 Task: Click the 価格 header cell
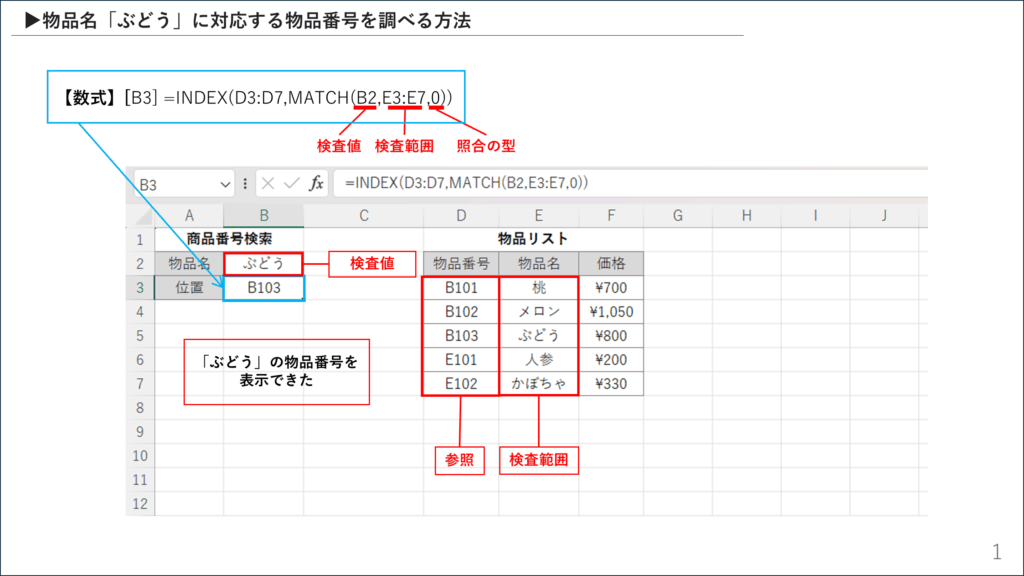click(x=611, y=264)
